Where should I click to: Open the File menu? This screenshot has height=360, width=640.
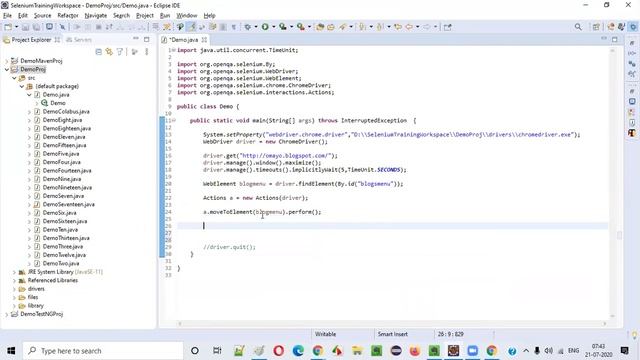7,16
